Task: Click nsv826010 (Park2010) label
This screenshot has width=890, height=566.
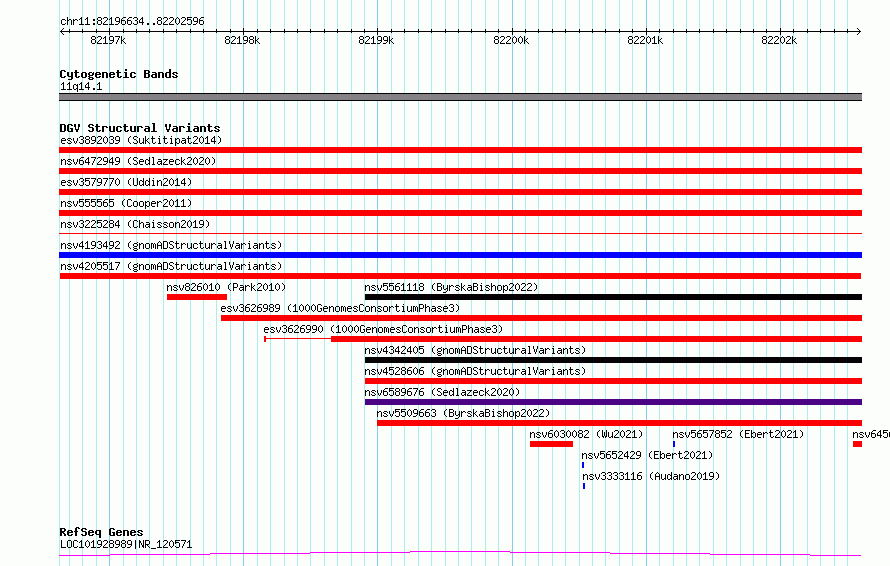Action: pyautogui.click(x=226, y=287)
